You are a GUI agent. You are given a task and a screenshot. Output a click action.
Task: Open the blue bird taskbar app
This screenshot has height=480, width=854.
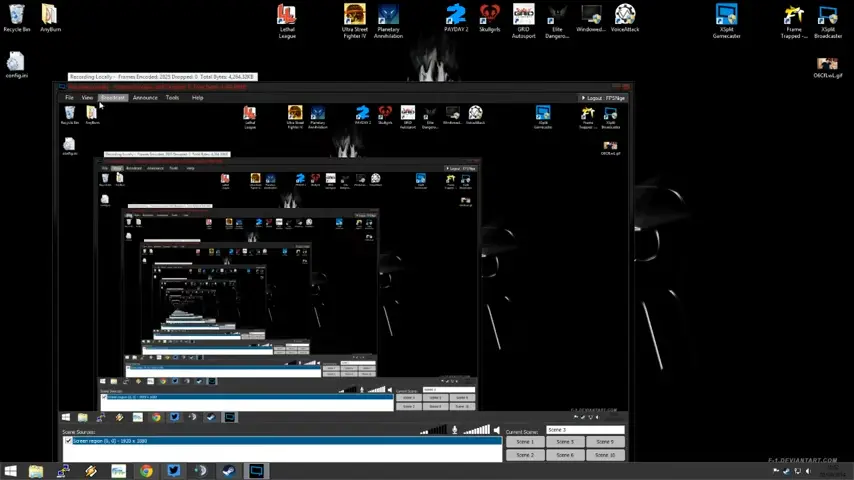pyautogui.click(x=174, y=471)
